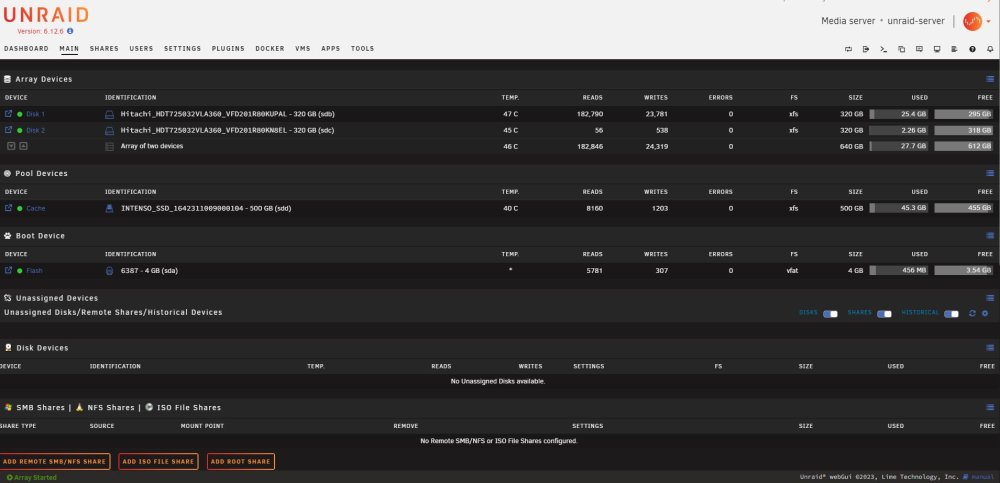Click the version info icon under Unraid logo

pos(70,31)
